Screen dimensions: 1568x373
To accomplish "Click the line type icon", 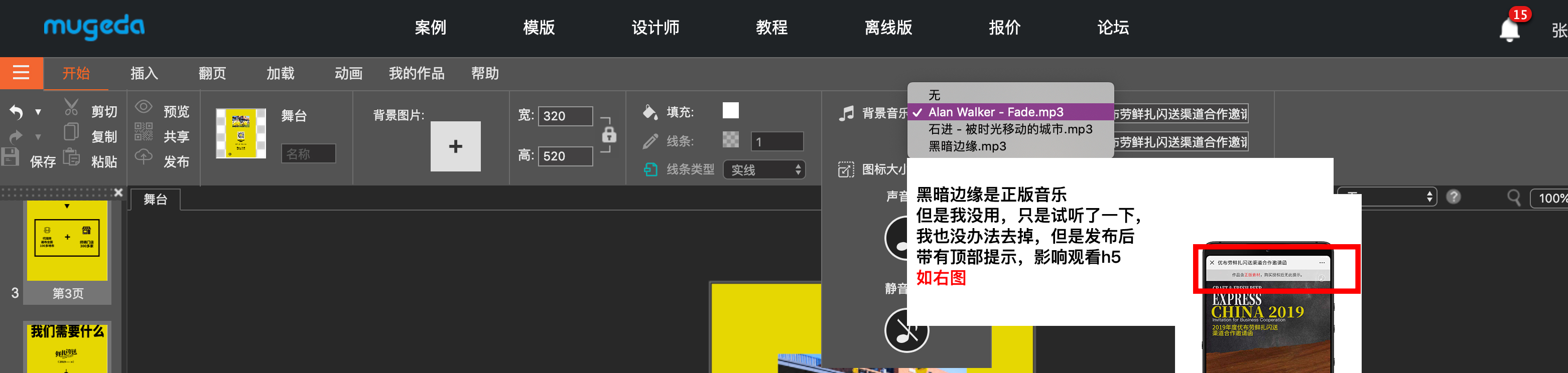I will coord(650,170).
